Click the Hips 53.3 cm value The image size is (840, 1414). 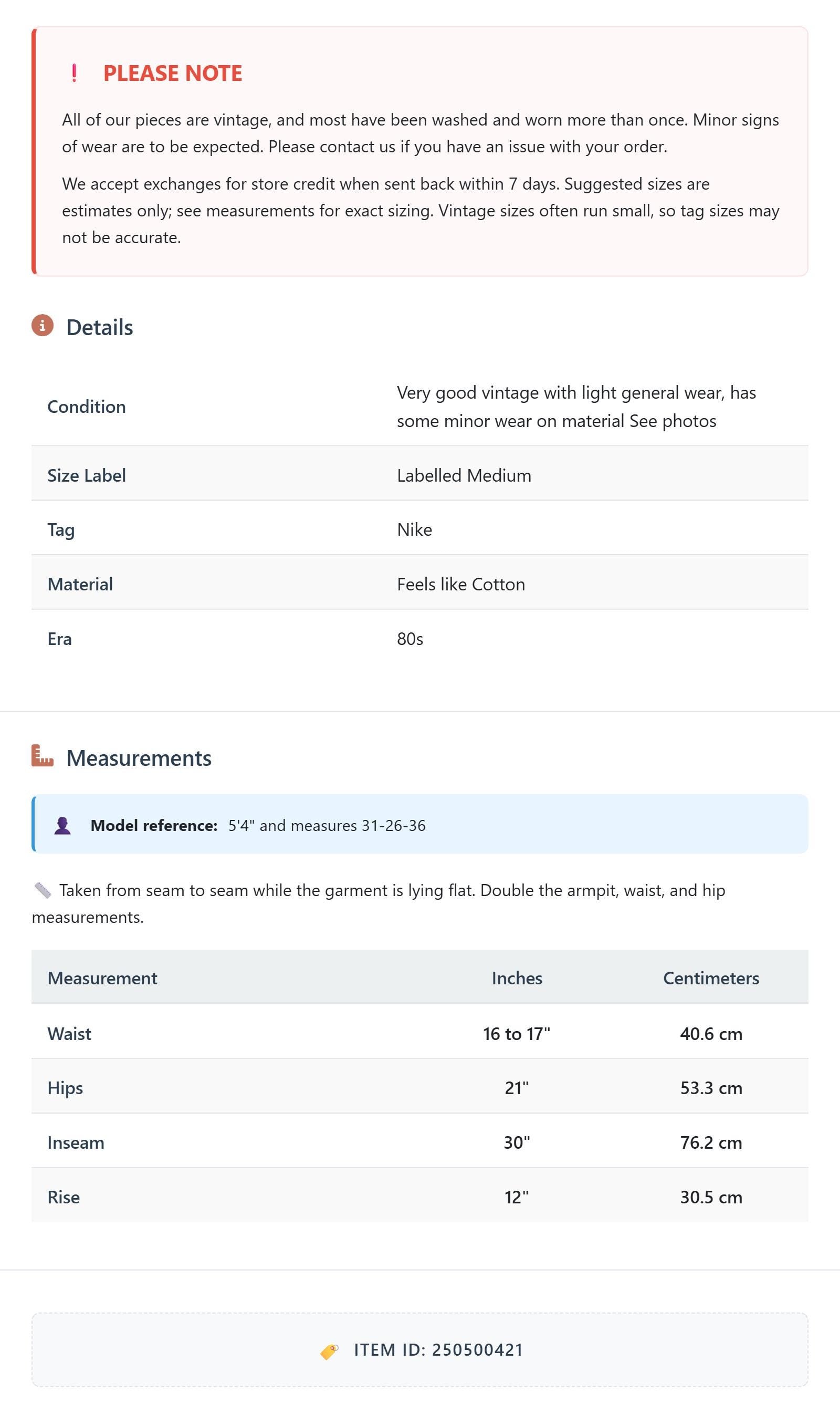coord(711,1088)
